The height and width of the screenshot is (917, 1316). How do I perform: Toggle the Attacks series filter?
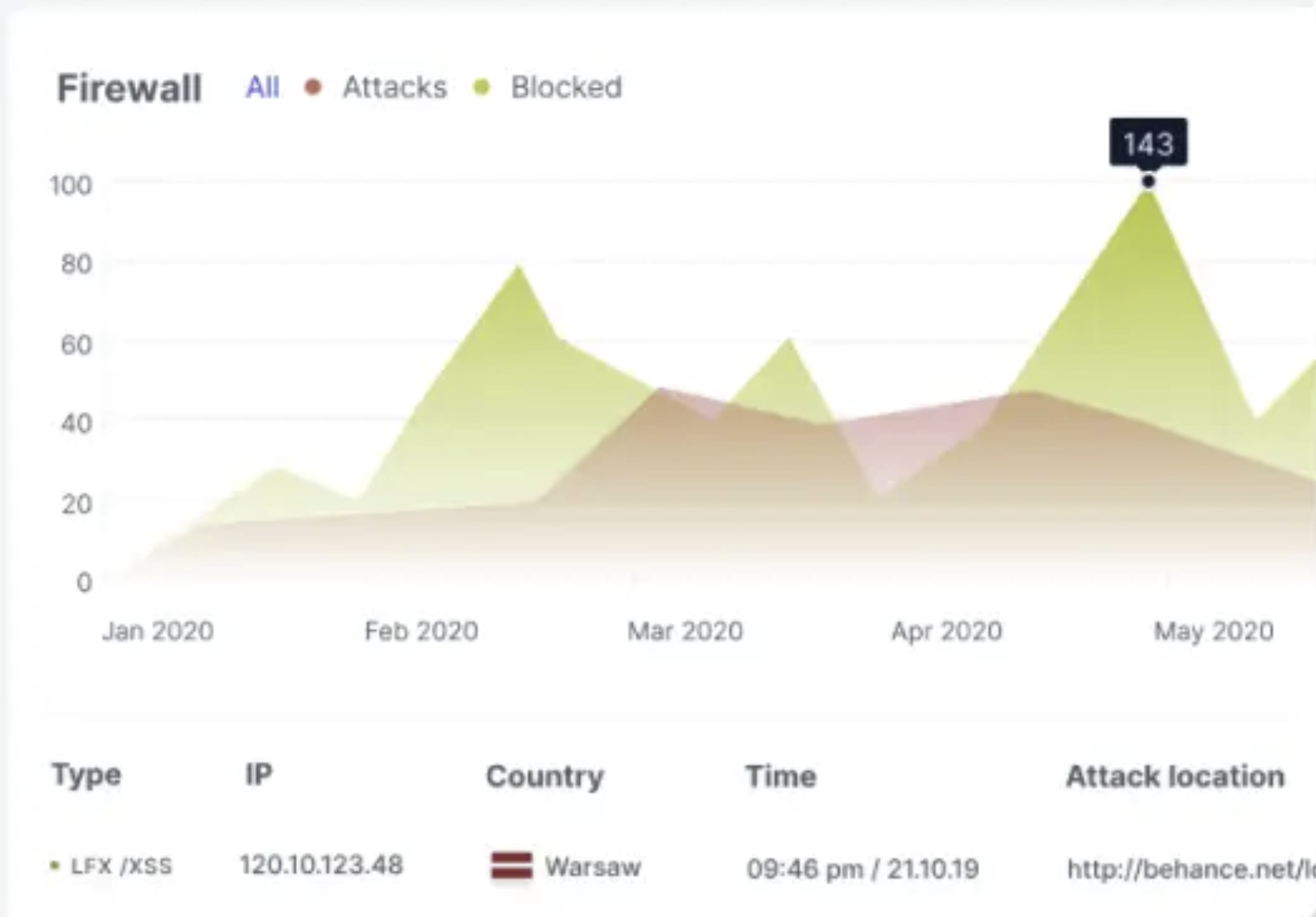tap(394, 87)
